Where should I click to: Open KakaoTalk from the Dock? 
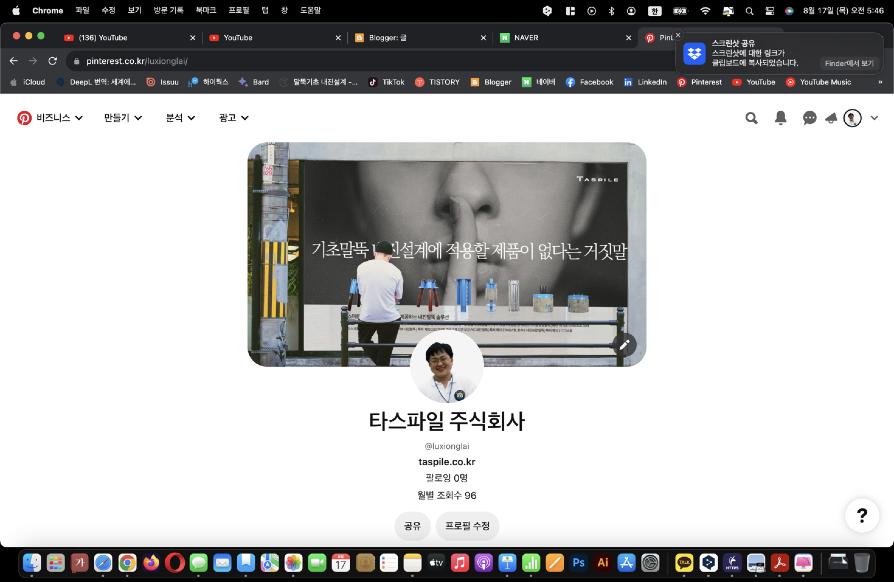click(684, 563)
